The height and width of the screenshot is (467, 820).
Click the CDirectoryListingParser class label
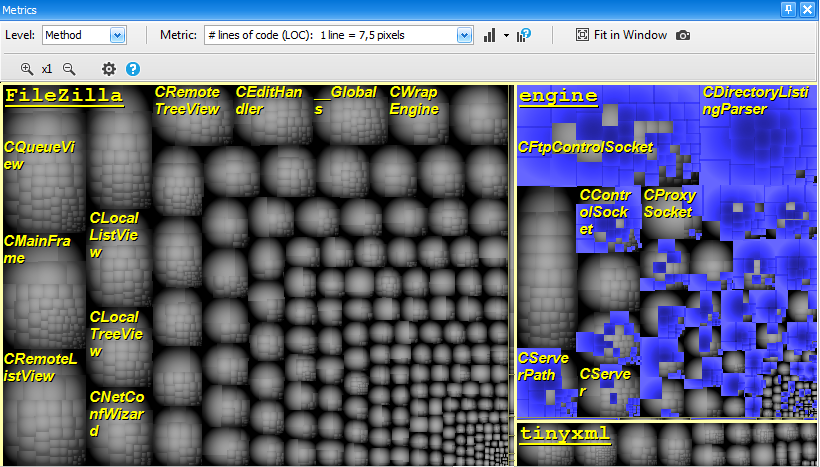[x=756, y=100]
